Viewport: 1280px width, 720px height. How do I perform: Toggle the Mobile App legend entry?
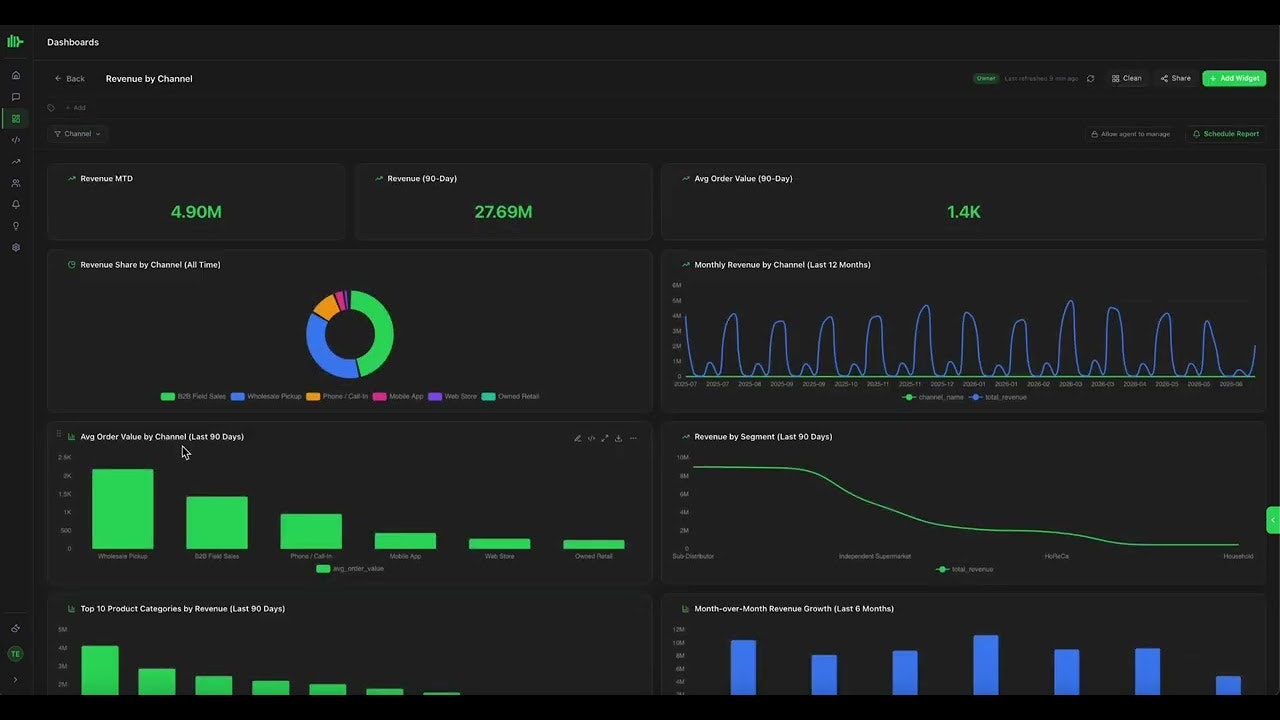click(x=397, y=397)
